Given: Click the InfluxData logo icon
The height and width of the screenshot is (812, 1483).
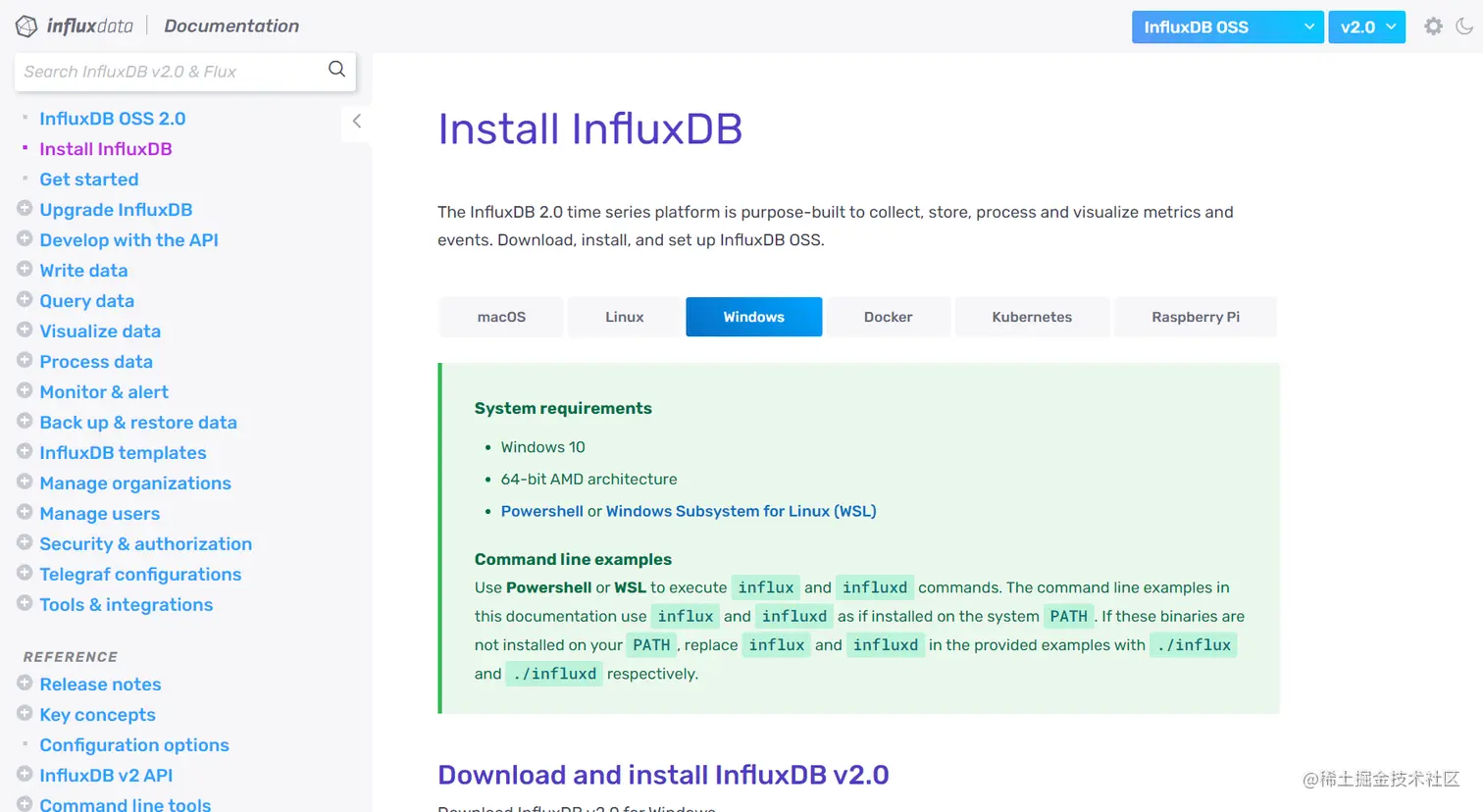Looking at the screenshot, I should pyautogui.click(x=26, y=26).
